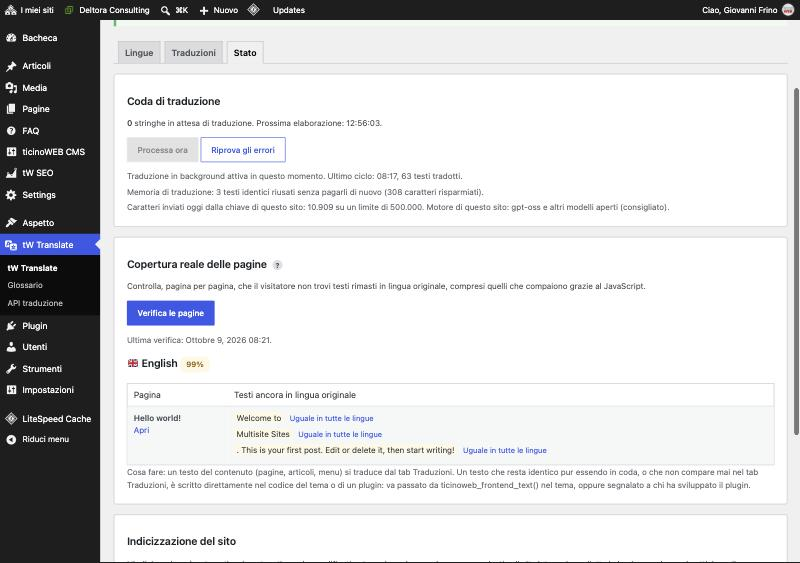The height and width of the screenshot is (563, 800).
Task: Click the Plugin plug icon
Action: point(11,326)
